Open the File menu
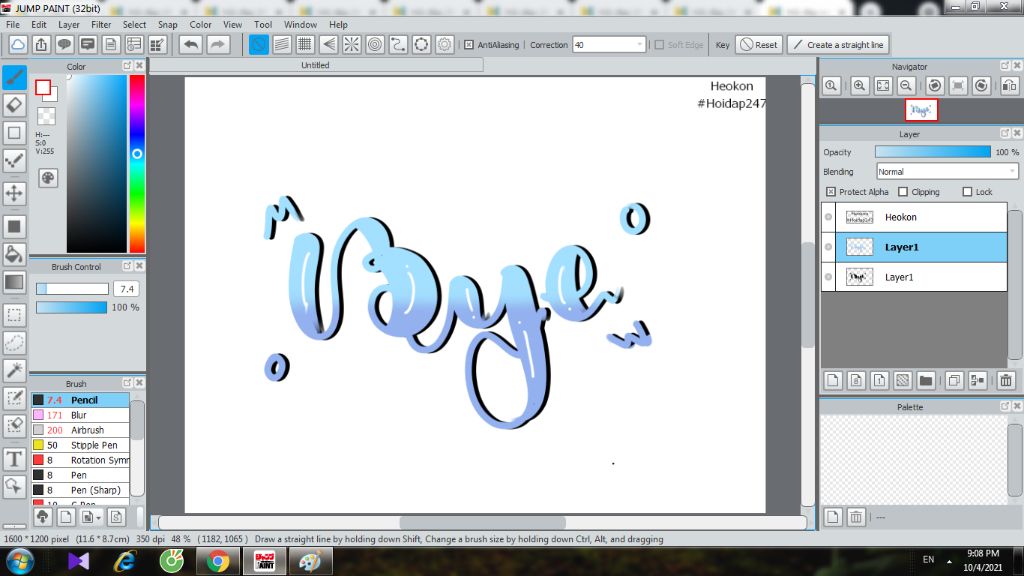Image resolution: width=1024 pixels, height=576 pixels. coord(12,25)
